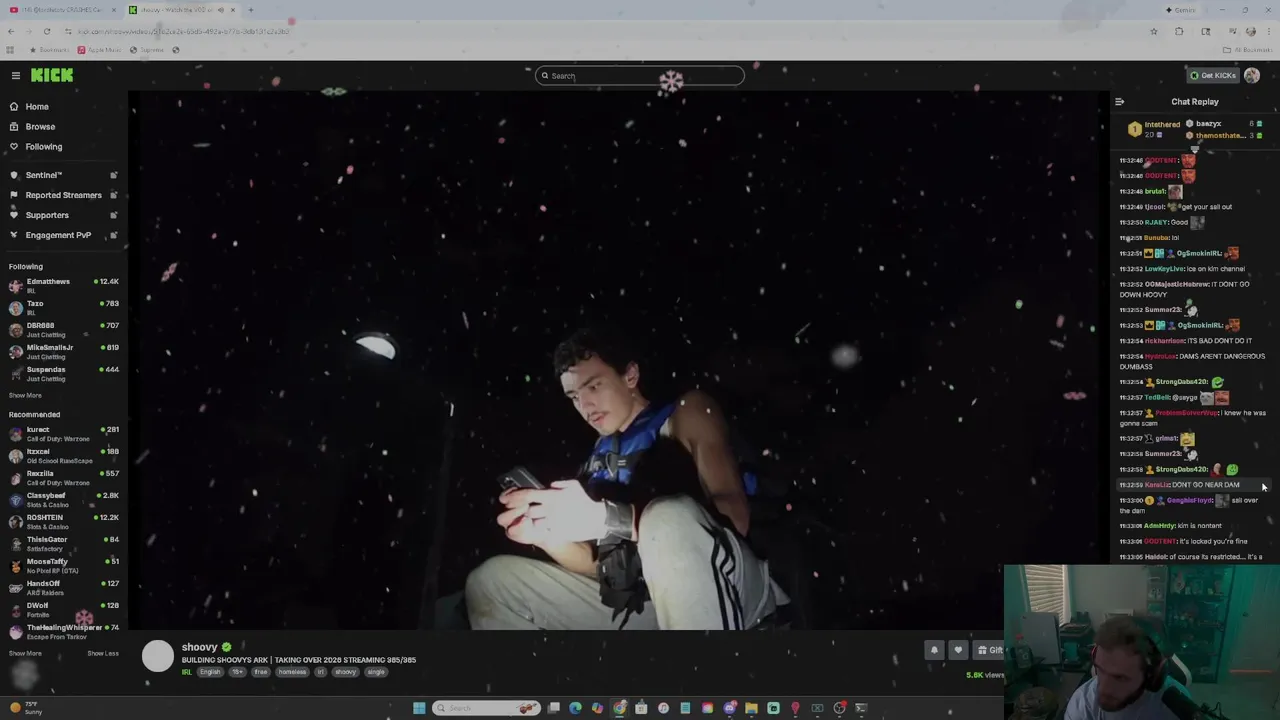Click the lock icon beside Supporters
This screenshot has height=720, width=1280.
click(113, 215)
